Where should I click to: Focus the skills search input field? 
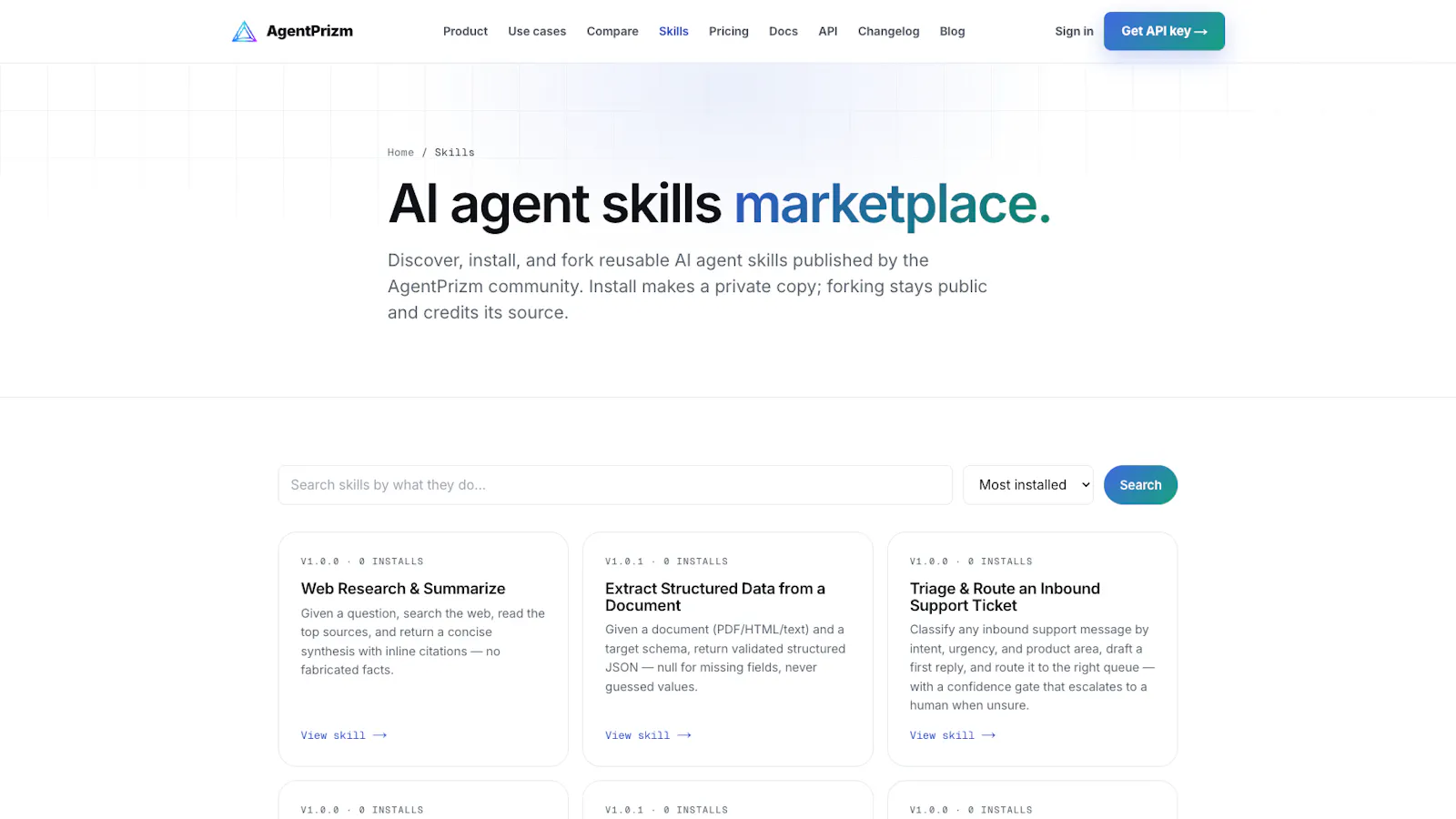pos(615,485)
